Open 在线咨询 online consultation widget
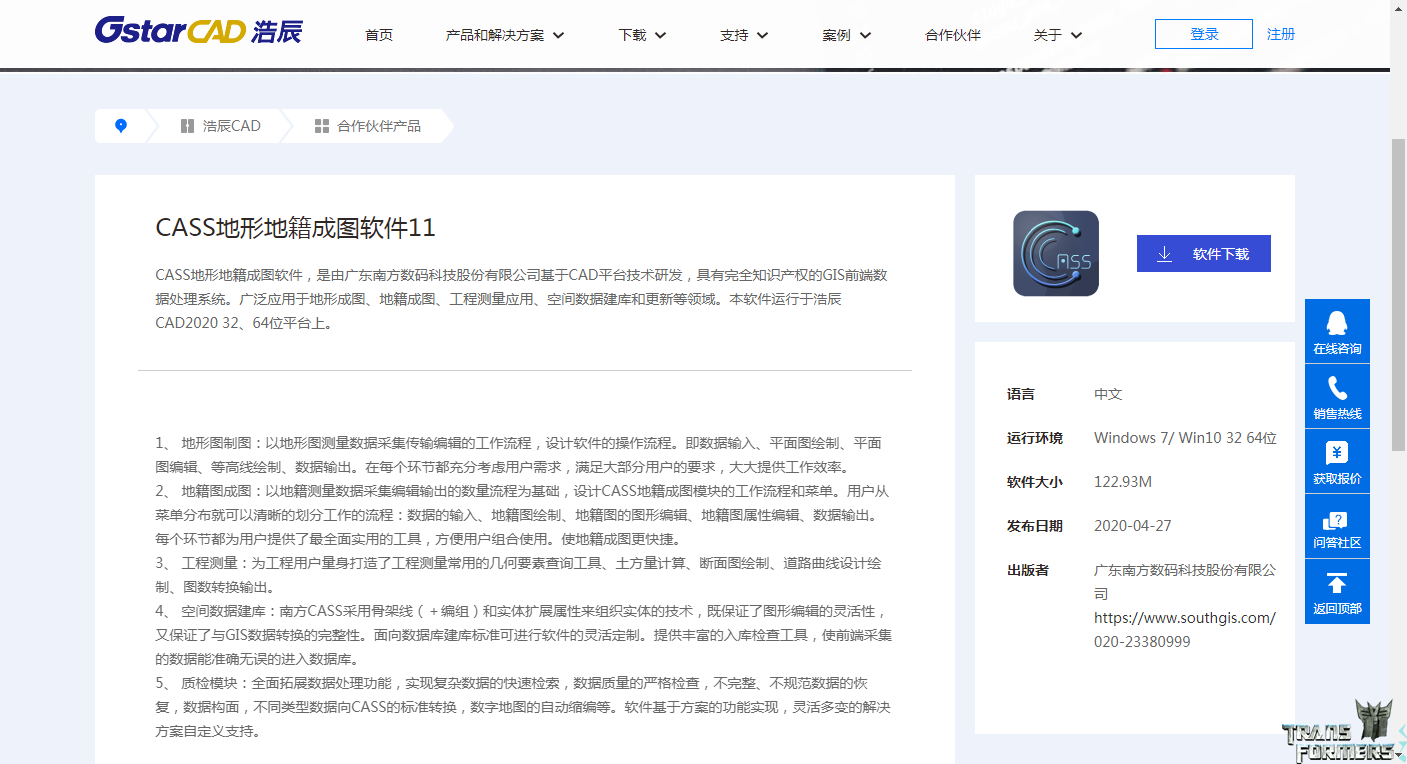Image resolution: width=1407 pixels, height=764 pixels. coord(1337,331)
